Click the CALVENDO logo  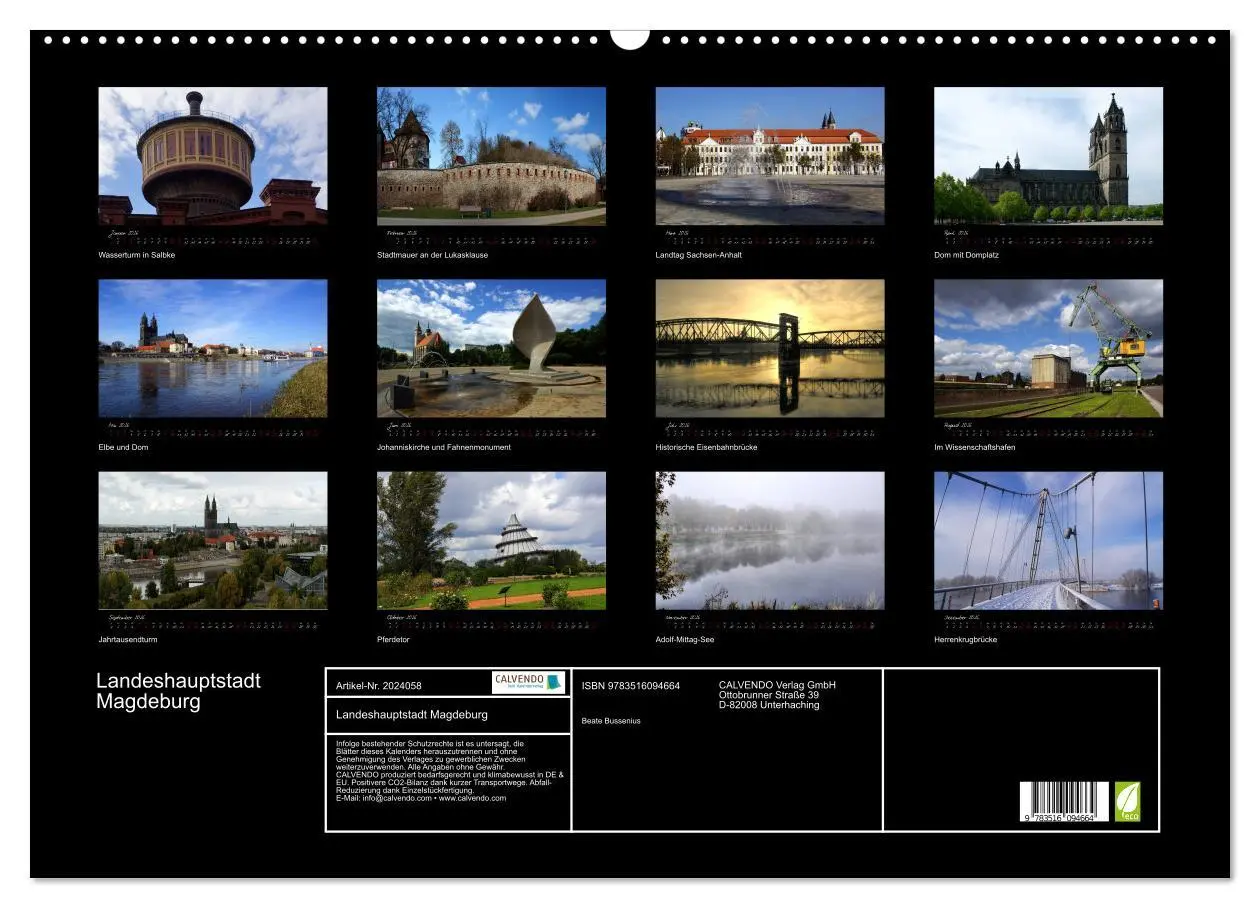coord(528,682)
